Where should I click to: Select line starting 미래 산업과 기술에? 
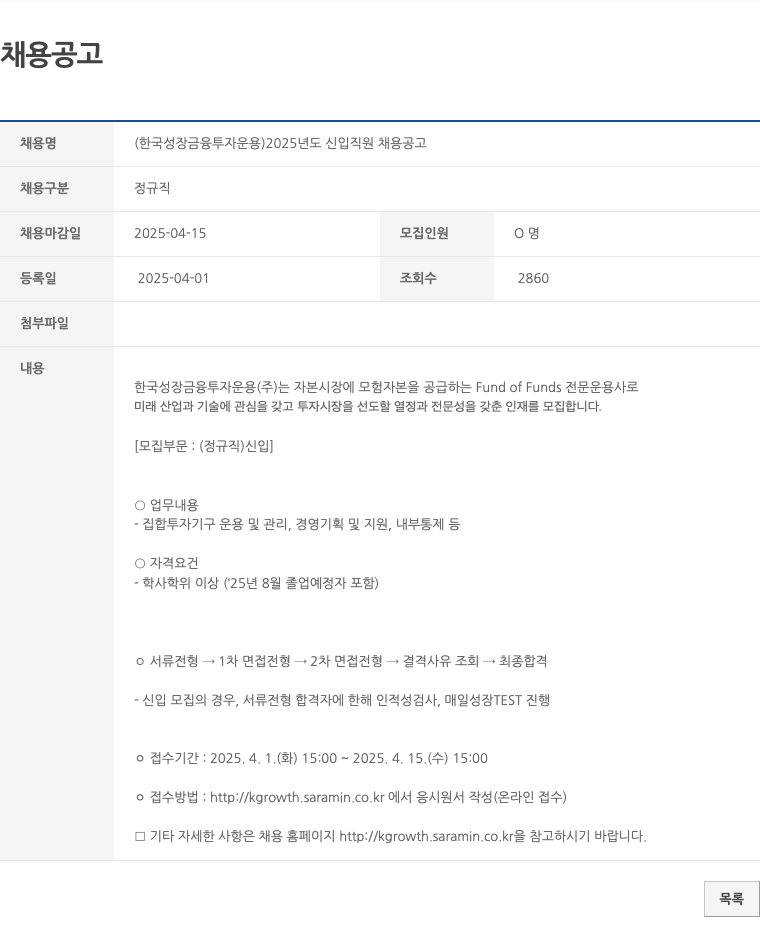click(368, 407)
